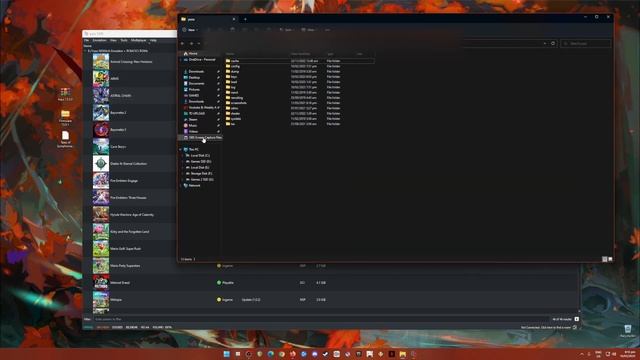Switch Explorer to details view toggle

[x=605, y=259]
